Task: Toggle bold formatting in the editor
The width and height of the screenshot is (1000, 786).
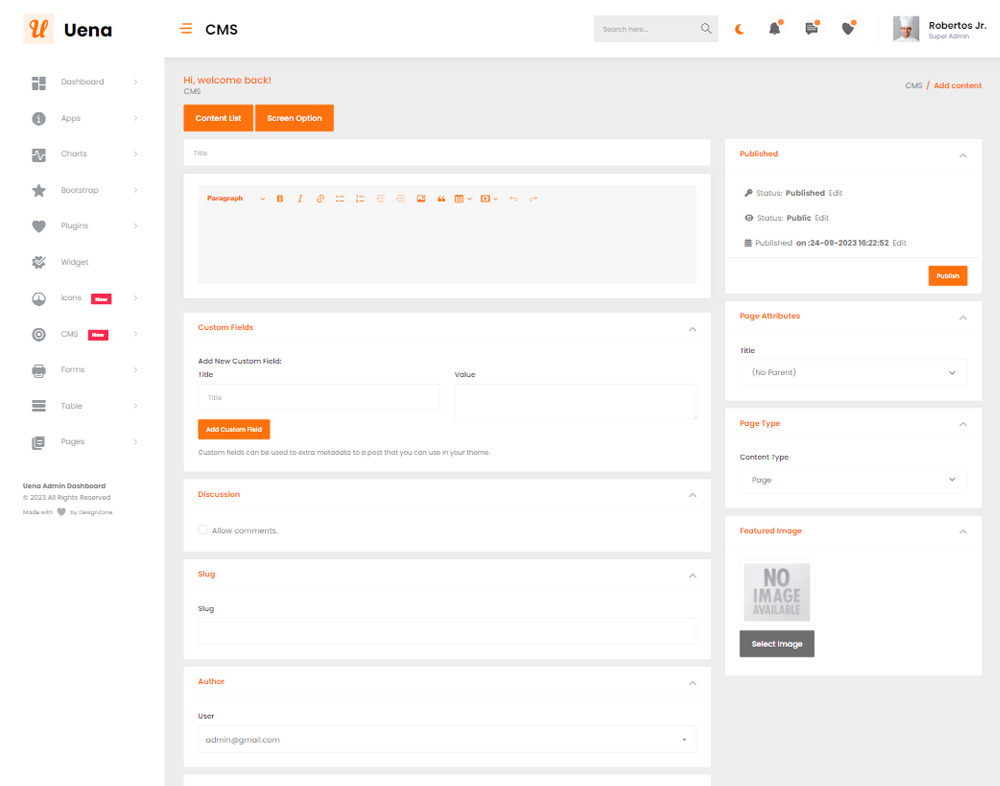Action: pyautogui.click(x=280, y=199)
